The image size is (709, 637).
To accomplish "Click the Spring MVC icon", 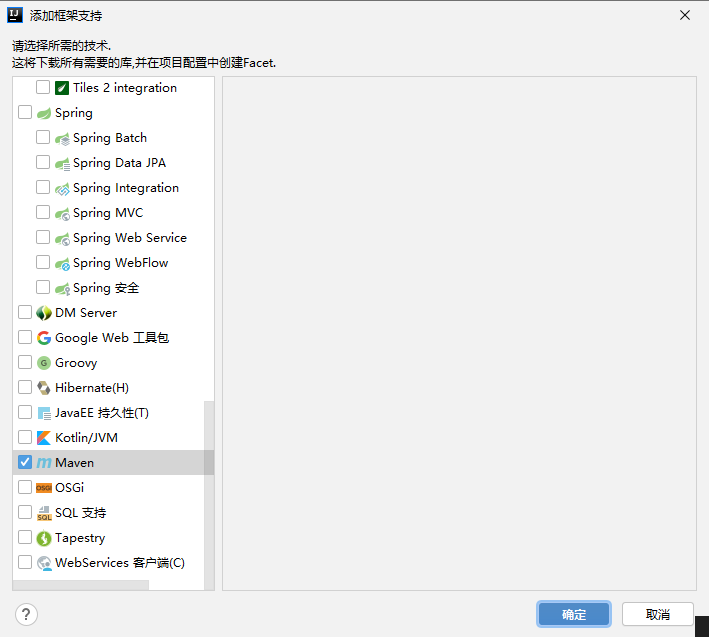I will pos(62,213).
